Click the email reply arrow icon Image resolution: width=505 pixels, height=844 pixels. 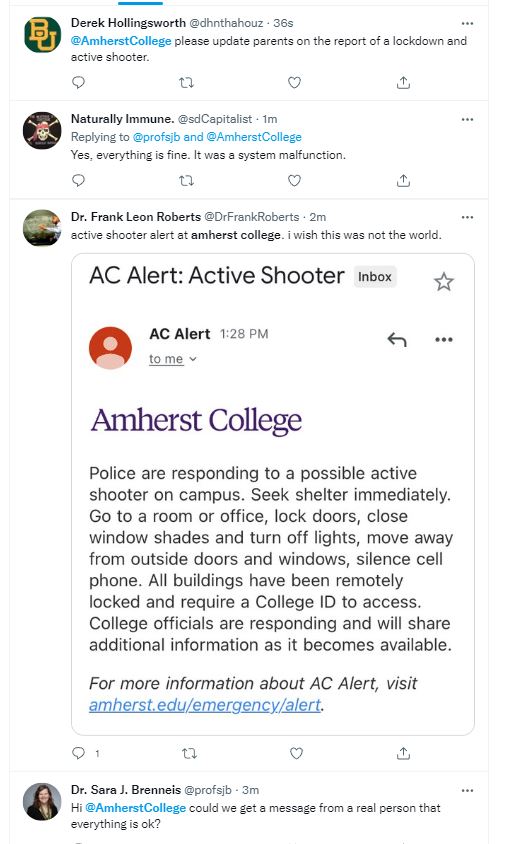pyautogui.click(x=397, y=339)
